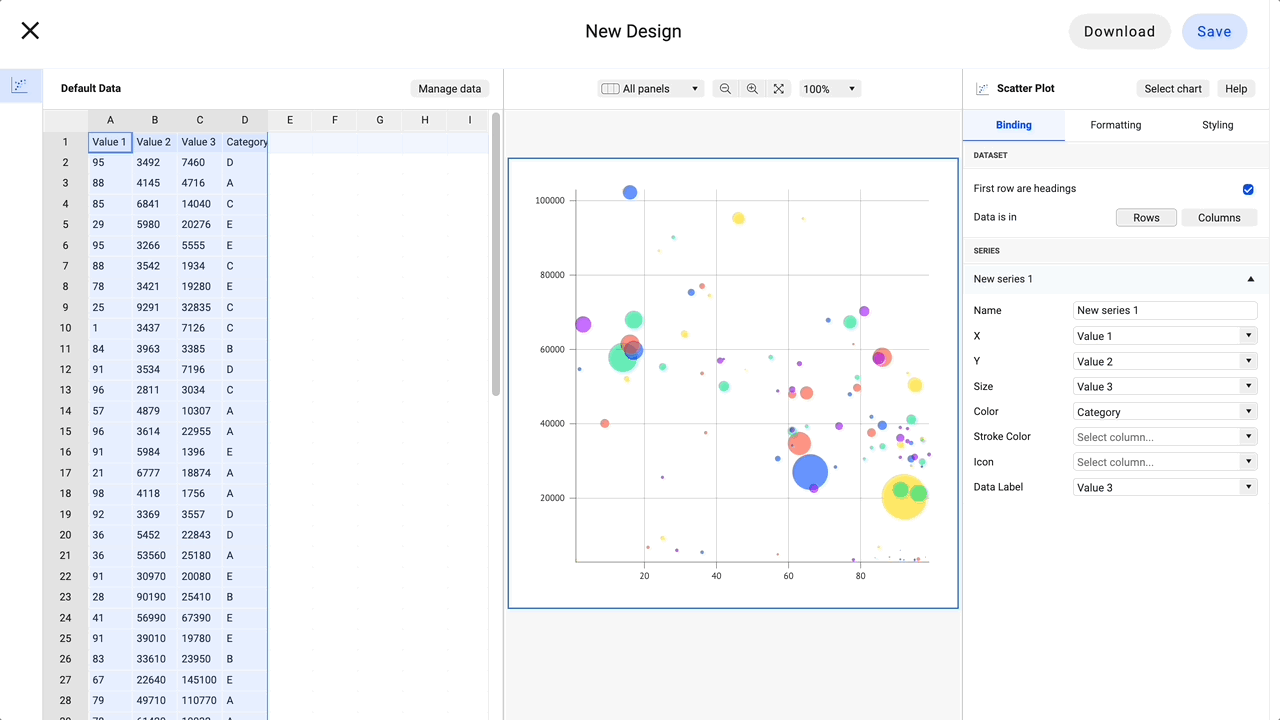Toggle data orientation to Columns

point(1219,217)
